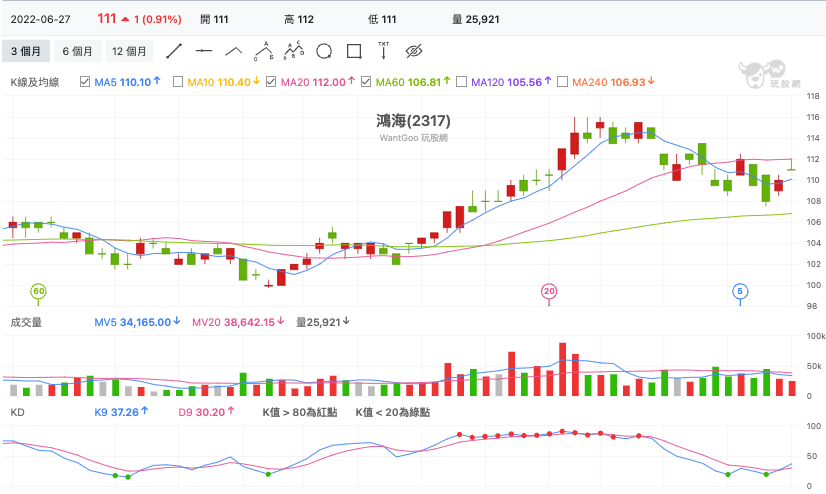Click the MA10 110.40 label
Screen dimensions: 826x494
pos(224,82)
